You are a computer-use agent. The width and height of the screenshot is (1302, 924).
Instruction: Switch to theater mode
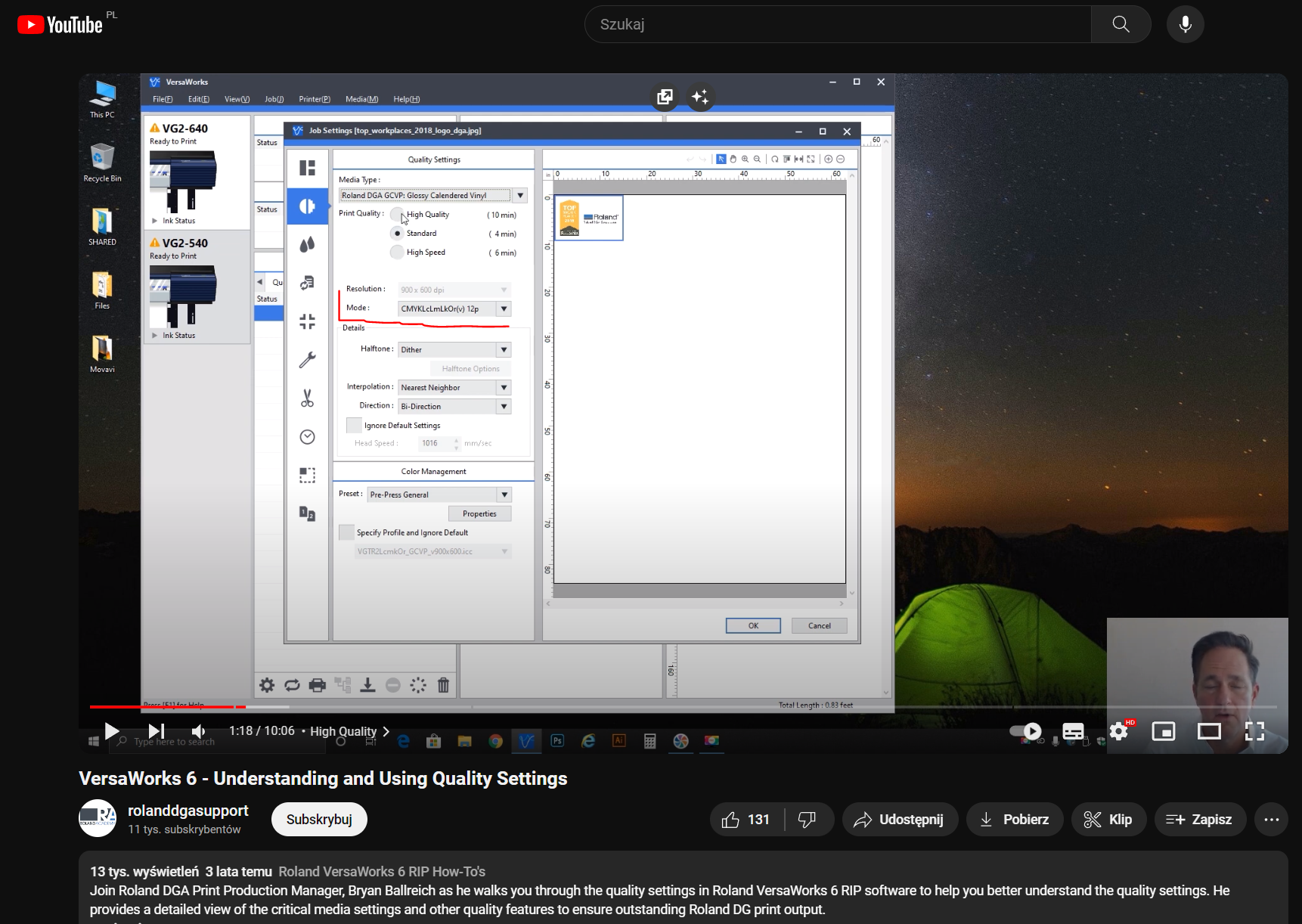tap(1209, 731)
